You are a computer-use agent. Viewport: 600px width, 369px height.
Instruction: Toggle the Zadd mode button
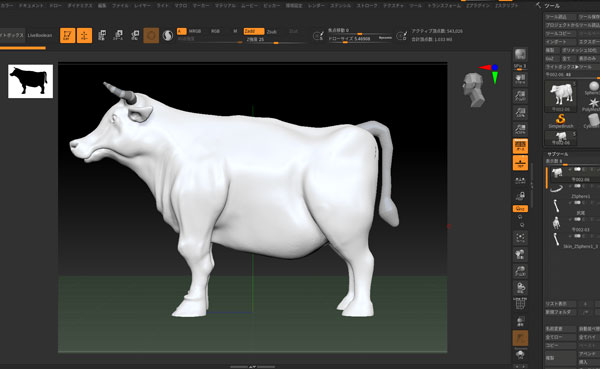point(254,31)
